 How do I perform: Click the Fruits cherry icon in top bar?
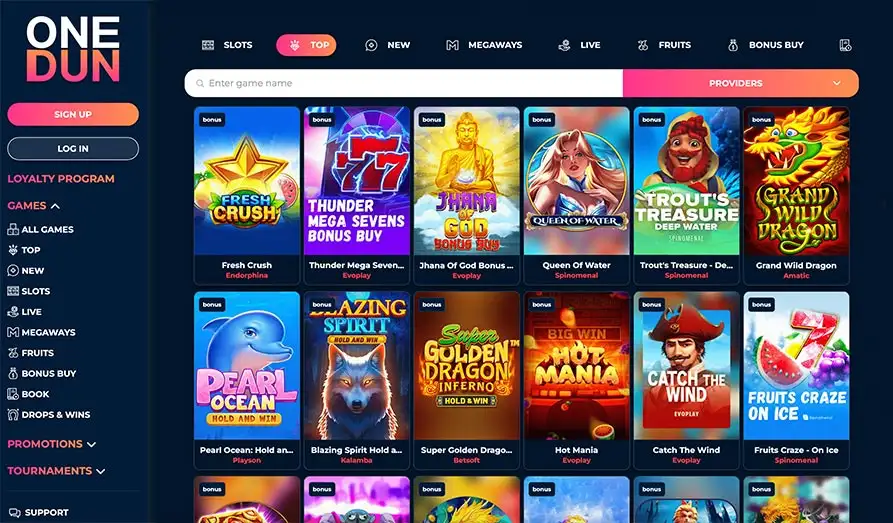coord(643,45)
